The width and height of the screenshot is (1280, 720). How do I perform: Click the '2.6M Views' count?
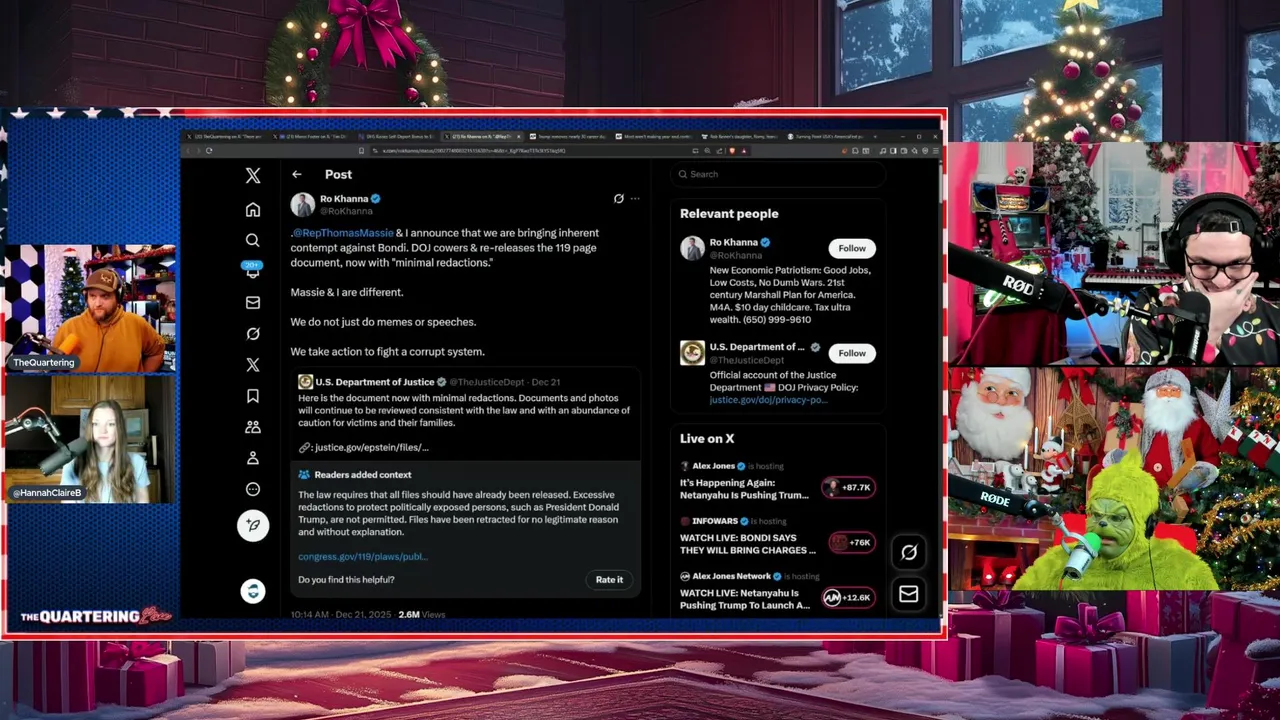(422, 615)
